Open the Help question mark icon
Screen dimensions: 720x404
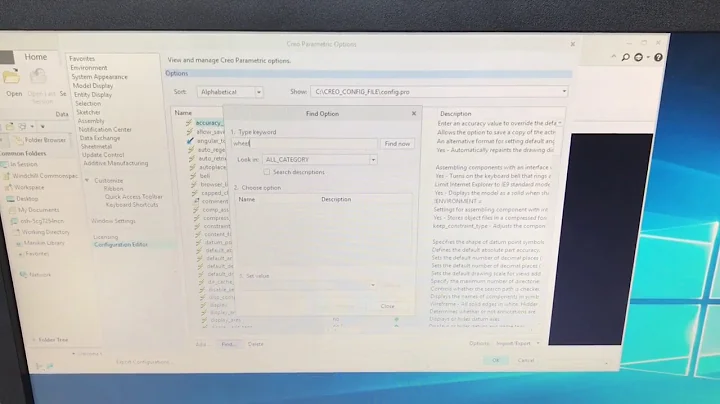point(658,57)
